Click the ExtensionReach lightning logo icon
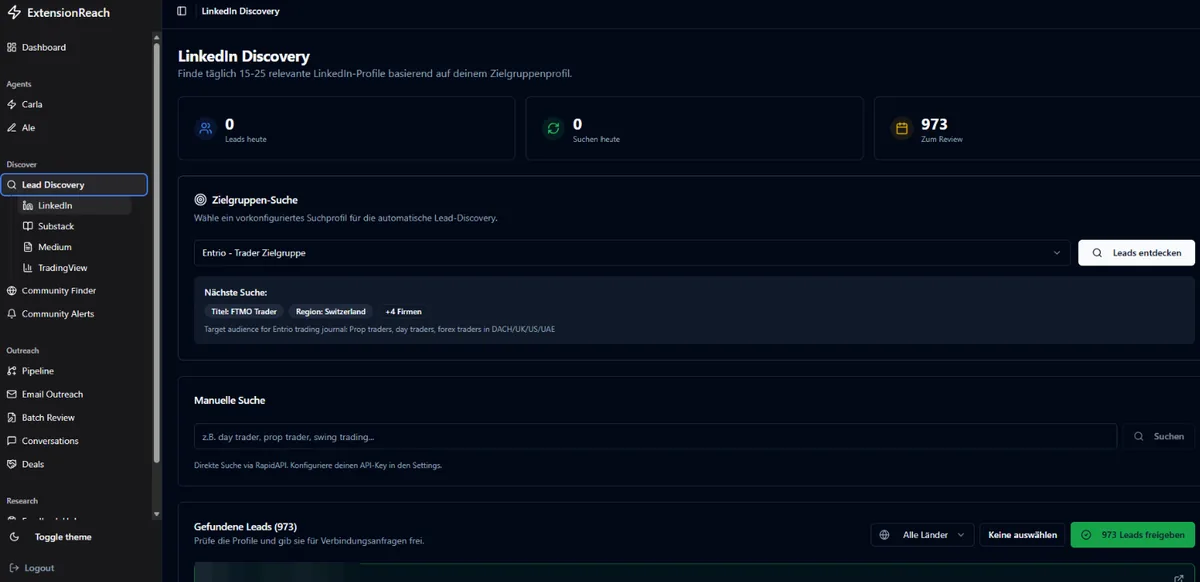The image size is (1200, 582). [13, 13]
